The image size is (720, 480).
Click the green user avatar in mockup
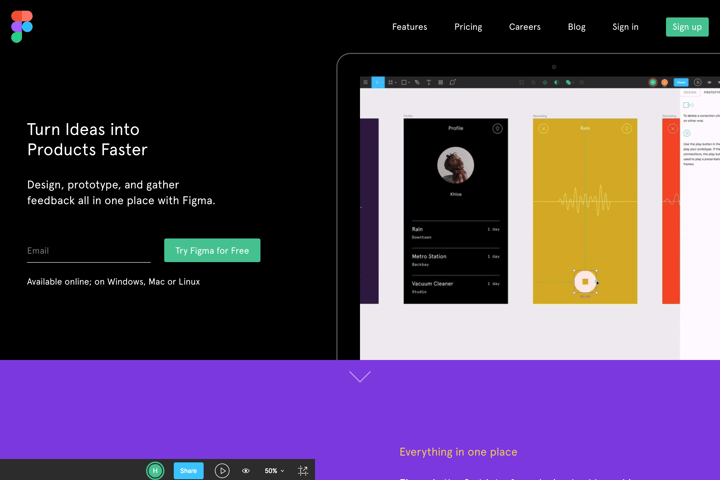click(x=652, y=82)
